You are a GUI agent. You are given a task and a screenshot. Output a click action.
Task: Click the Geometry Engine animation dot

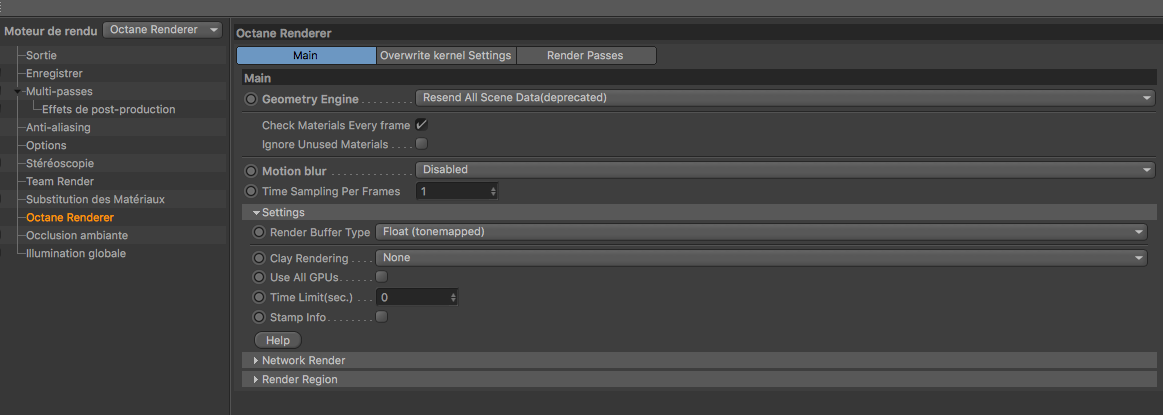251,99
